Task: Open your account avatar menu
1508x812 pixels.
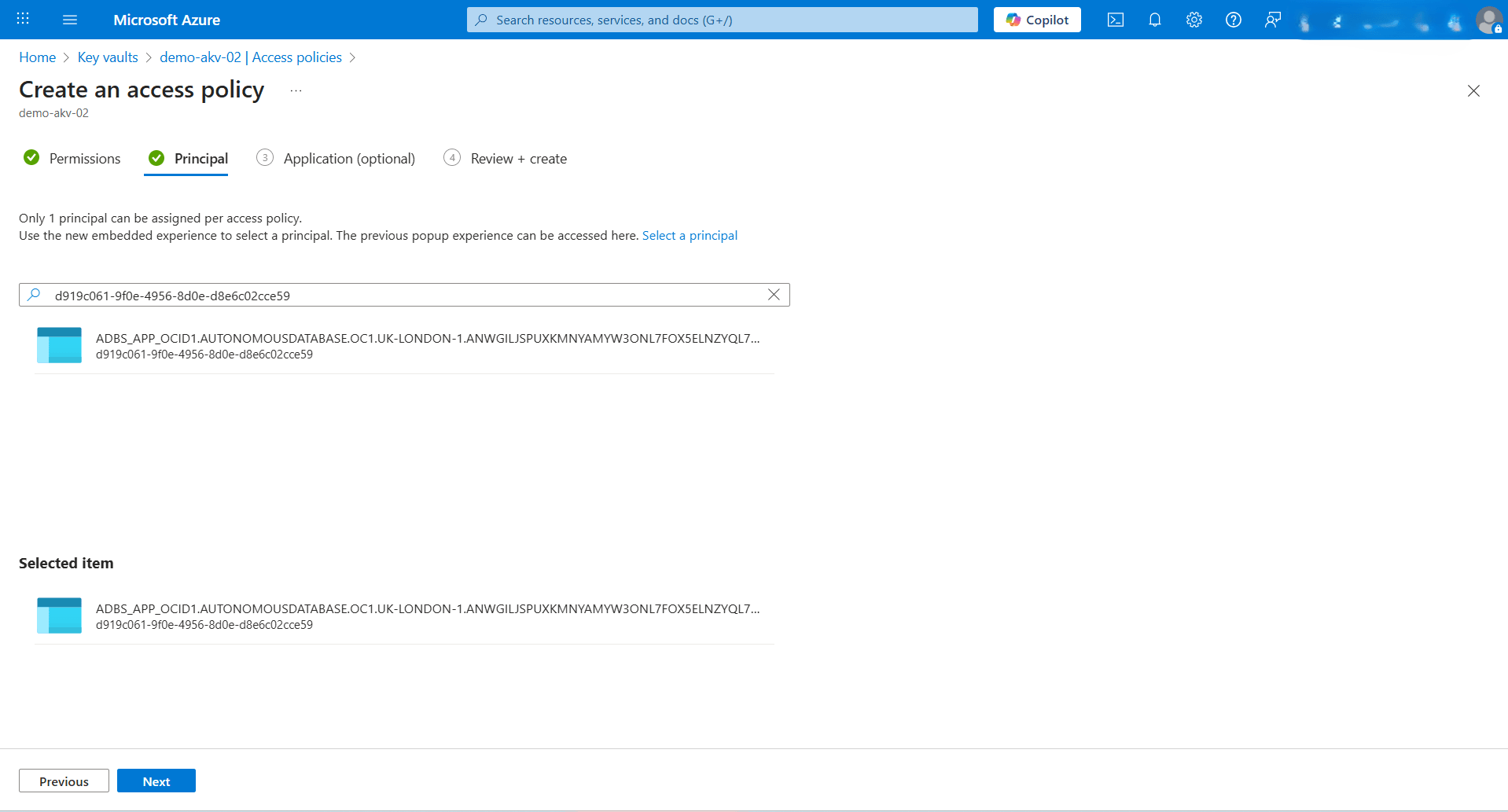Action: tap(1488, 20)
